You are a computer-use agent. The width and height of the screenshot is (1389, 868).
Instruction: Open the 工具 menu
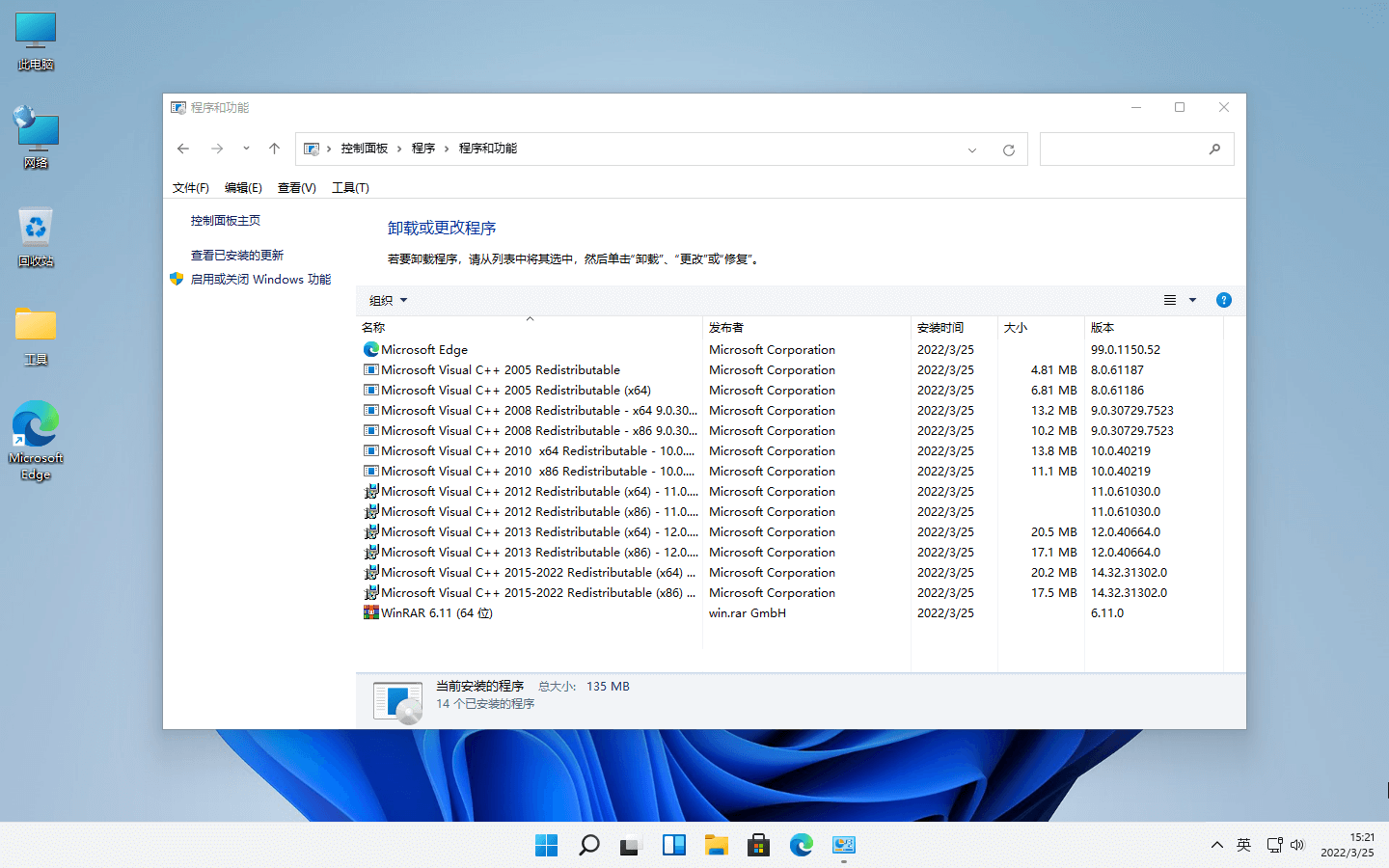pos(349,187)
